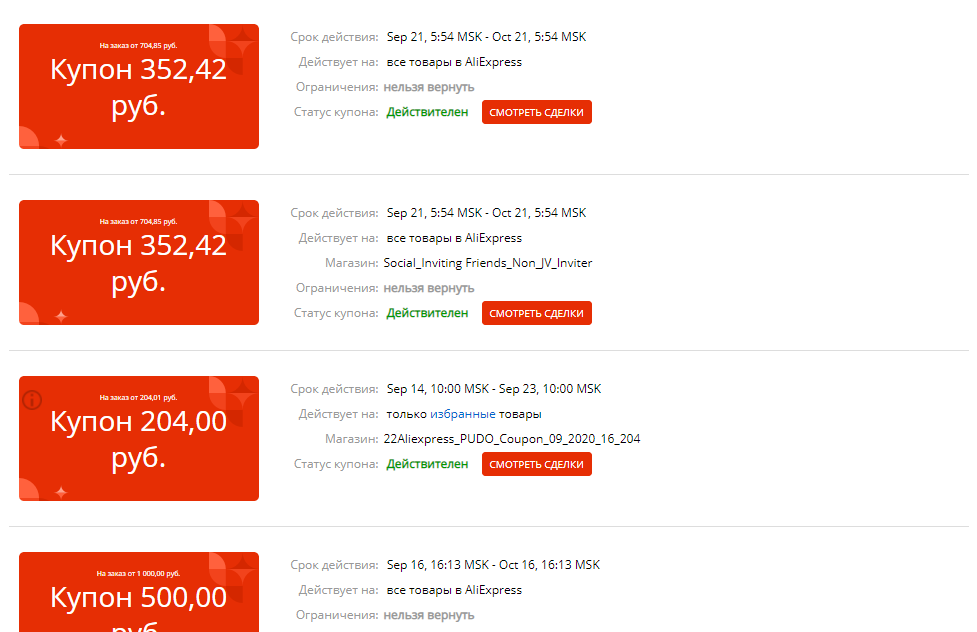
Task: Click 'На заказ от 1 000,00 руб.' text
Action: (138, 573)
